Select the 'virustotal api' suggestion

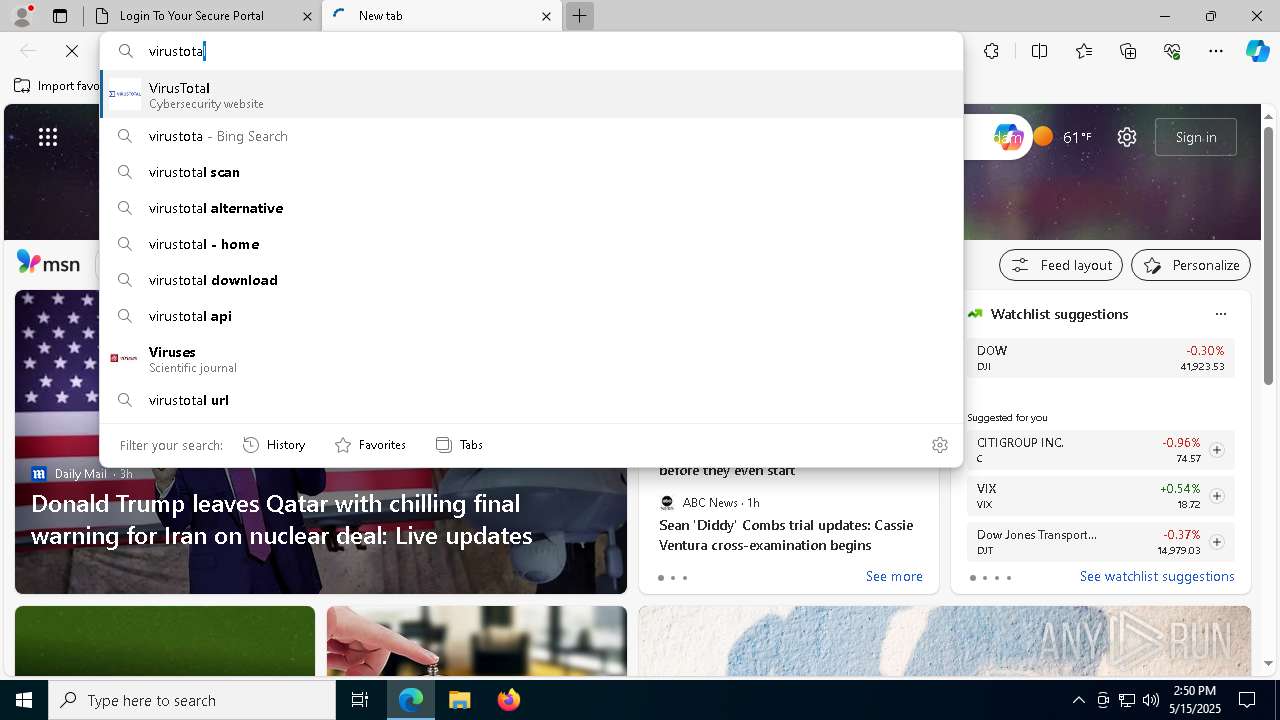[x=531, y=316]
